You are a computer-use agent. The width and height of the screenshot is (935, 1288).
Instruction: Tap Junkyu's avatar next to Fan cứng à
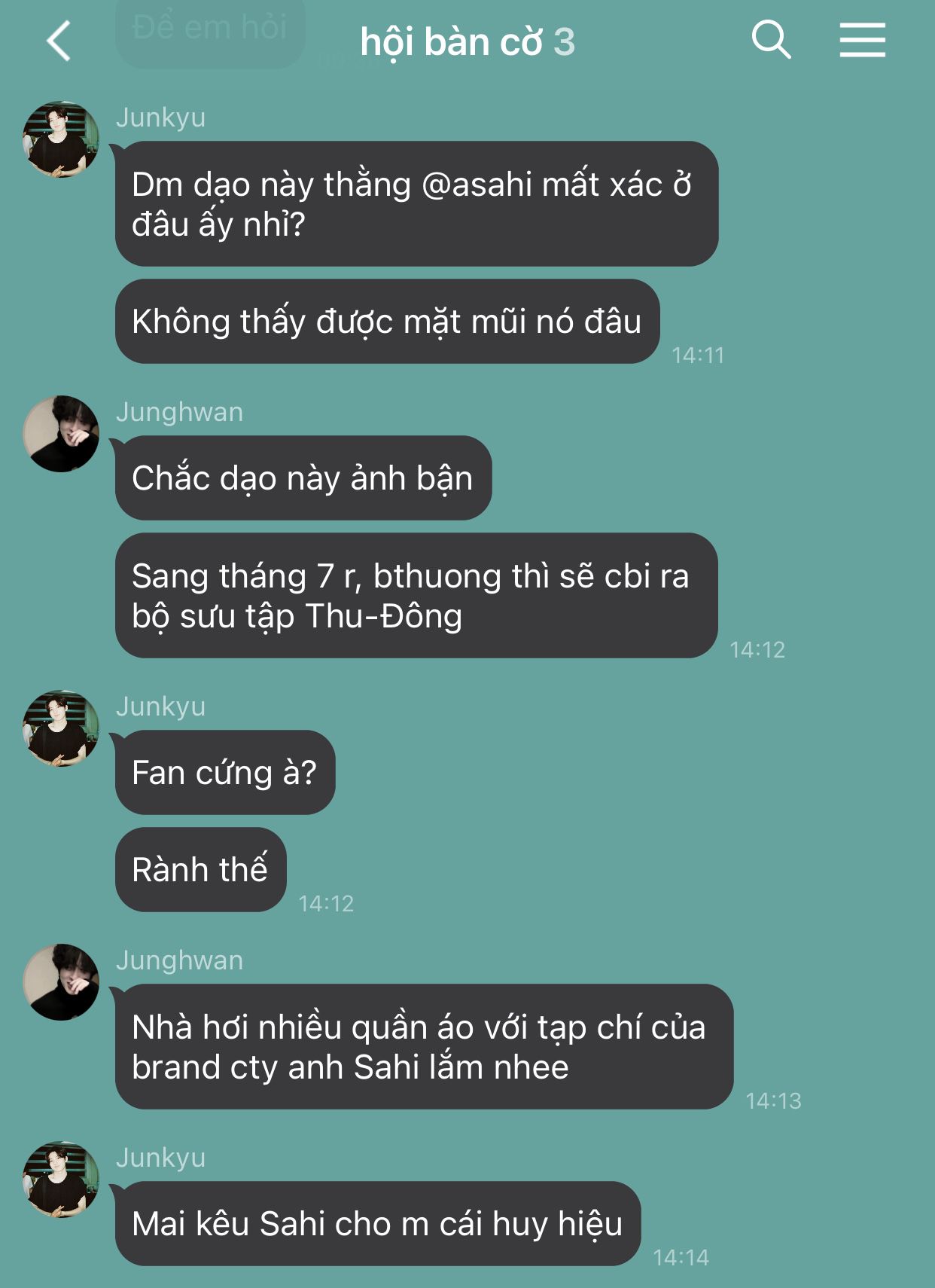tap(61, 728)
